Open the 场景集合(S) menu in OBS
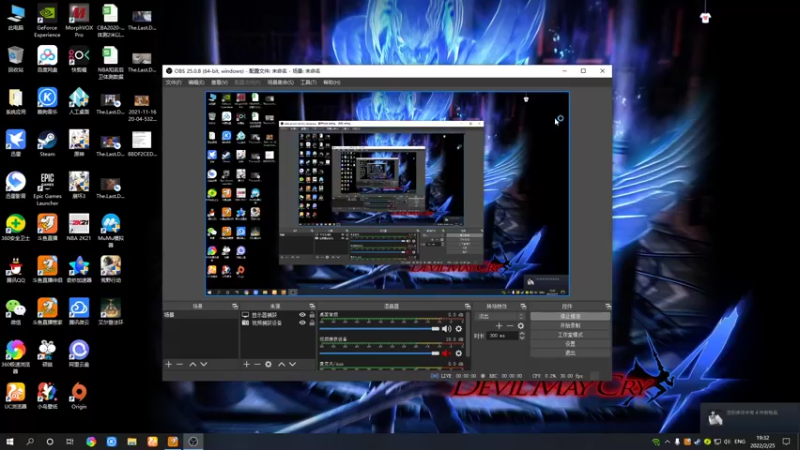The height and width of the screenshot is (450, 800). tap(281, 82)
